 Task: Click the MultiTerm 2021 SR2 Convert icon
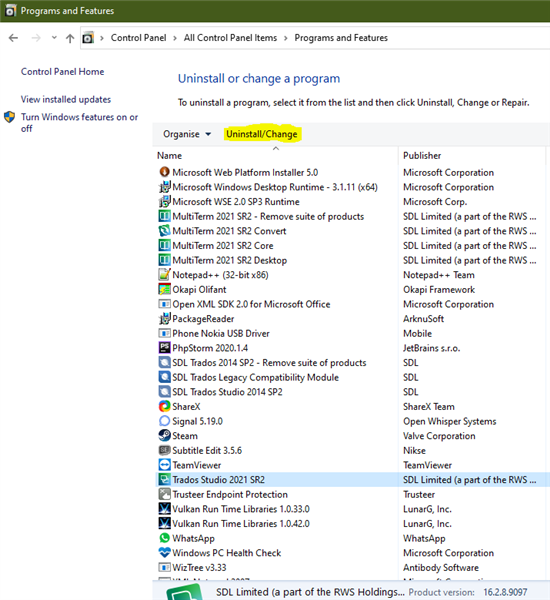click(164, 231)
